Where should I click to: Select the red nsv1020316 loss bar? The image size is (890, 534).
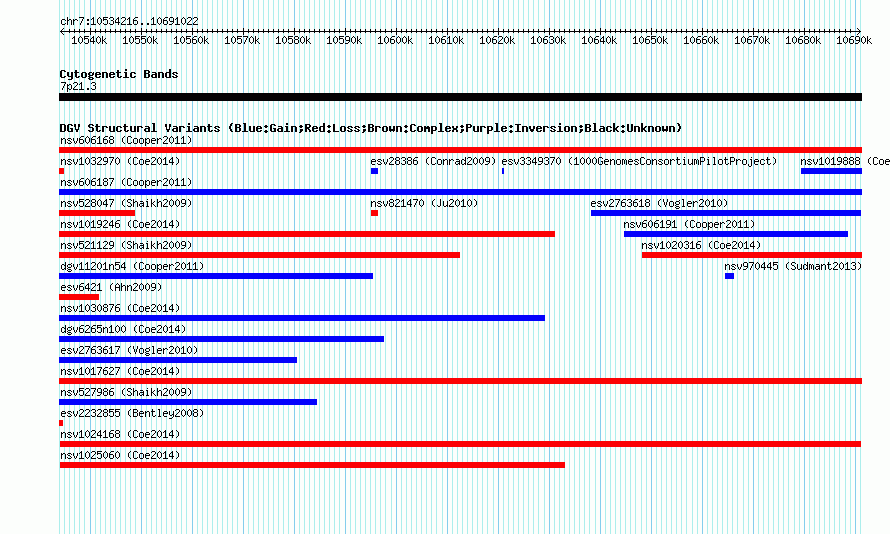(752, 255)
